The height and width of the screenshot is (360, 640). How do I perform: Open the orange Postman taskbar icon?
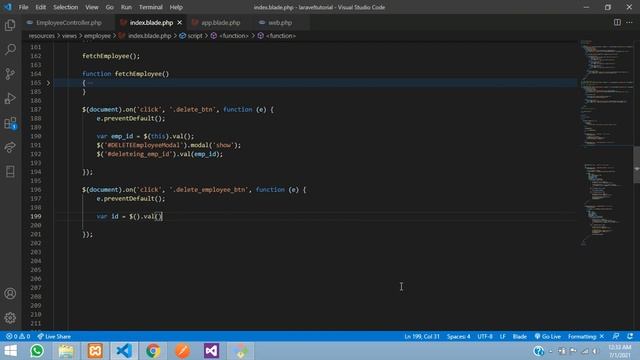coord(182,351)
